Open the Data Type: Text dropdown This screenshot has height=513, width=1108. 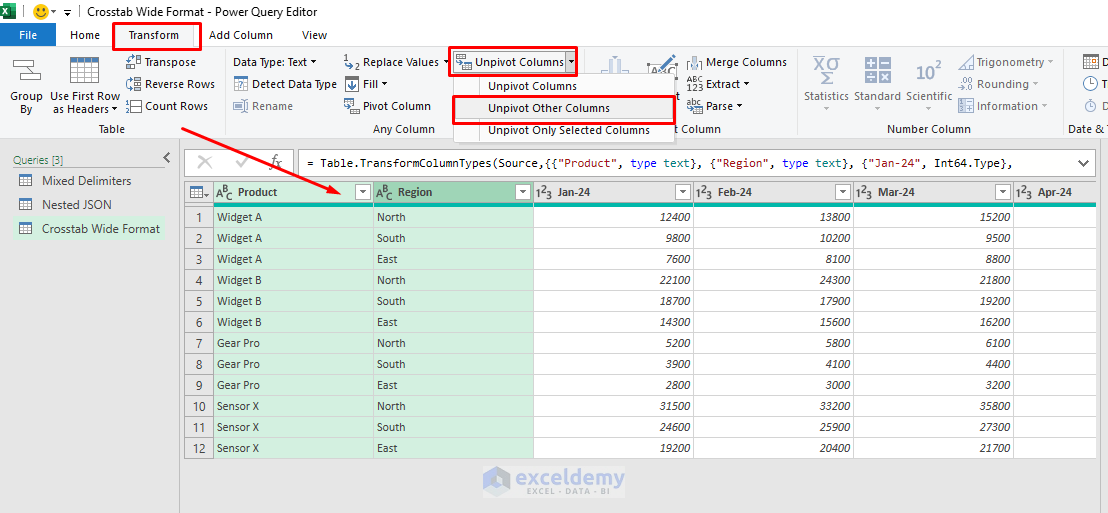[x=275, y=62]
